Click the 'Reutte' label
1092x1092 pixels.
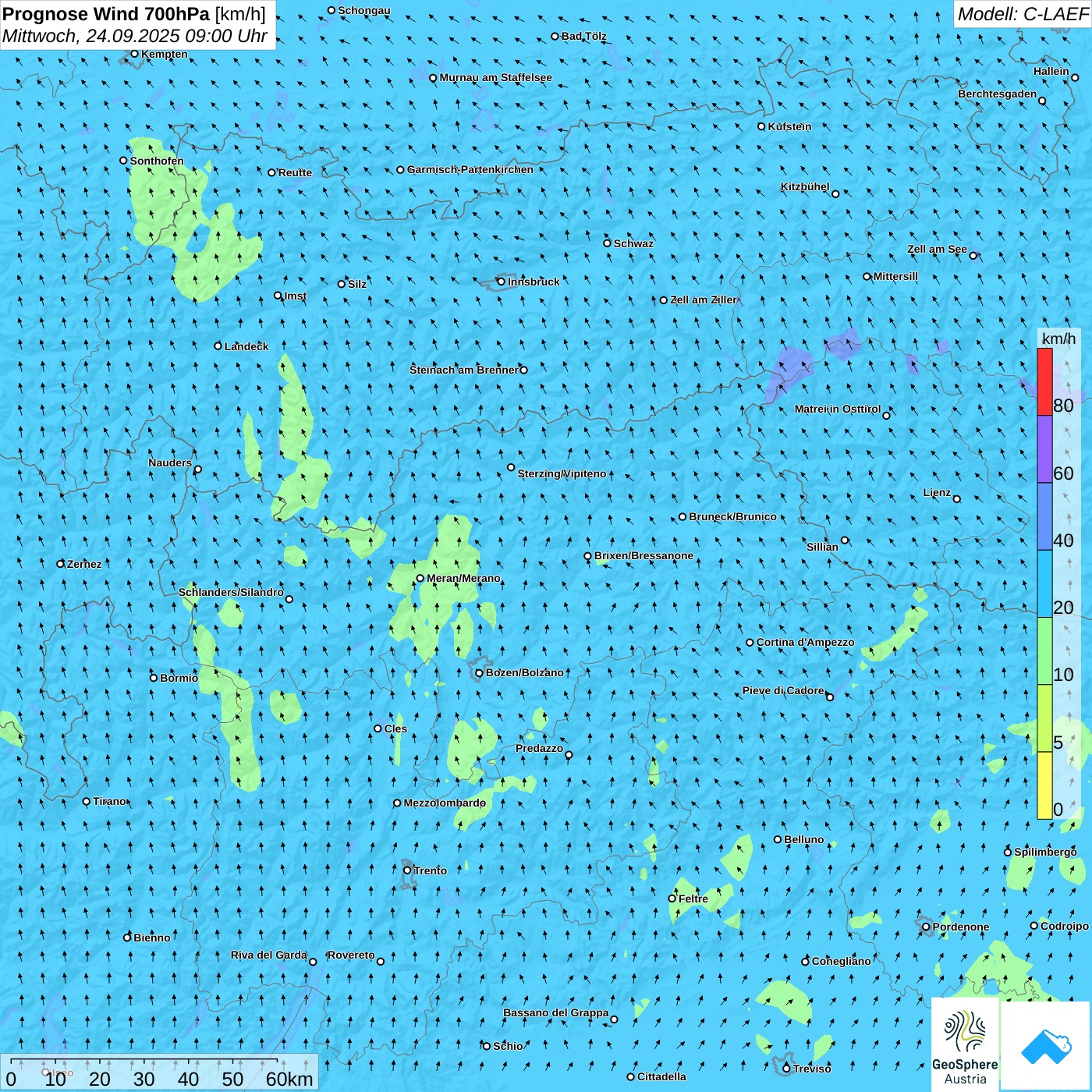pos(296,172)
